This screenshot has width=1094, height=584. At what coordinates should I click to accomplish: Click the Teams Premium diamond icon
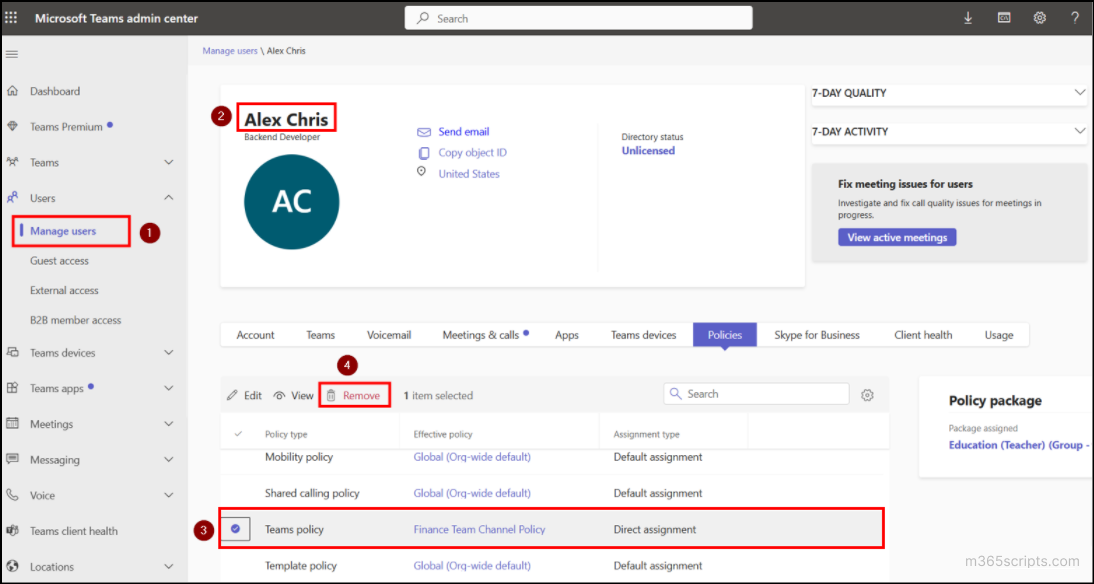(12, 126)
